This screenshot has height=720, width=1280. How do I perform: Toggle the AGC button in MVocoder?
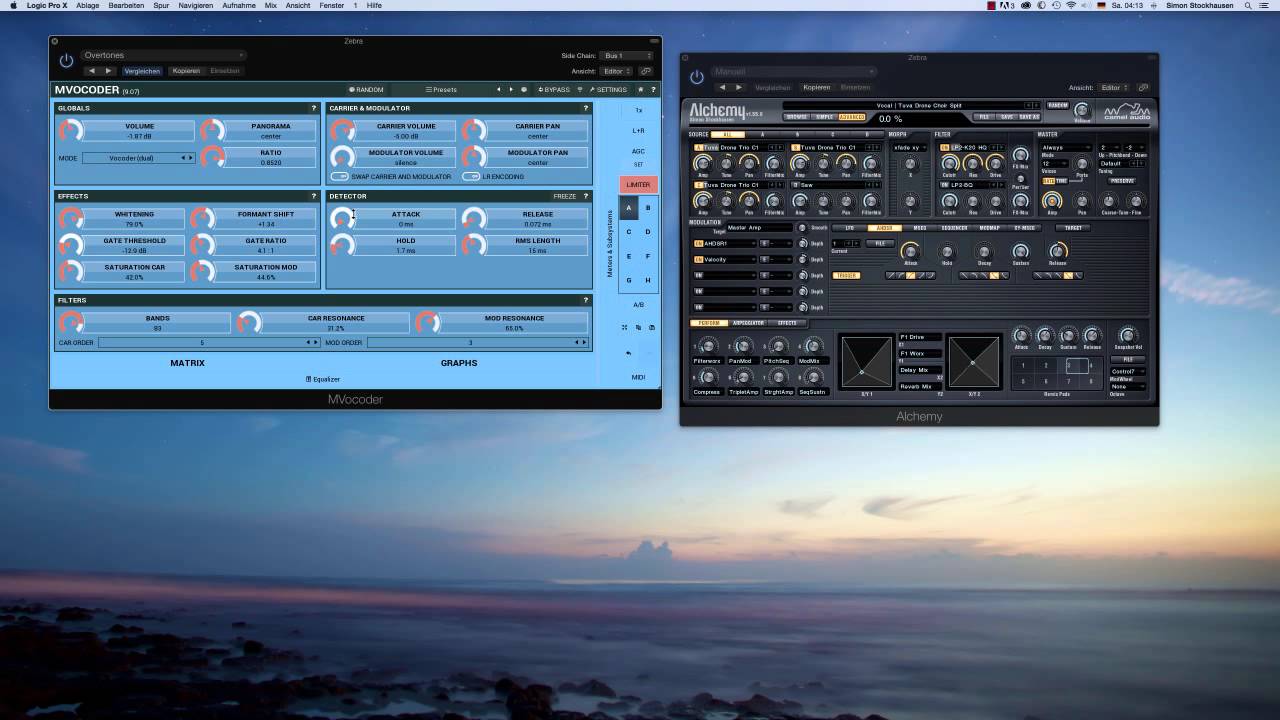click(638, 152)
